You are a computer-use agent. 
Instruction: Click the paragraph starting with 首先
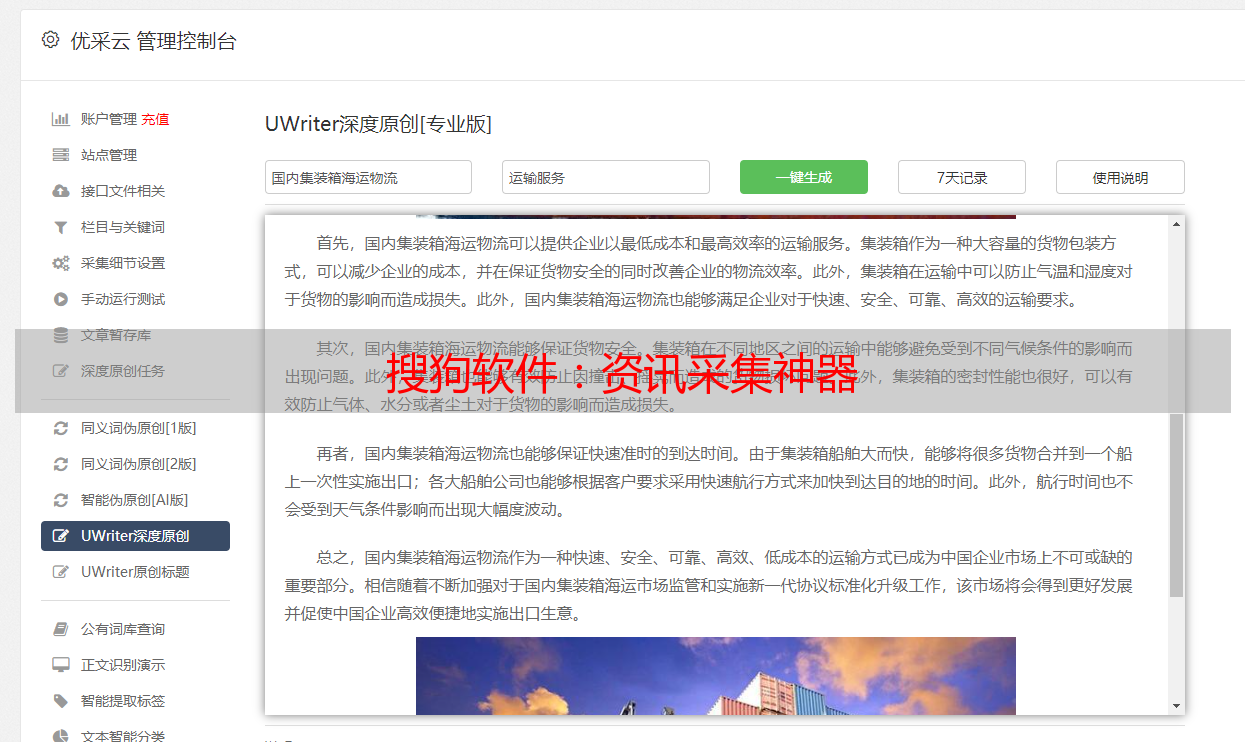[x=709, y=271]
